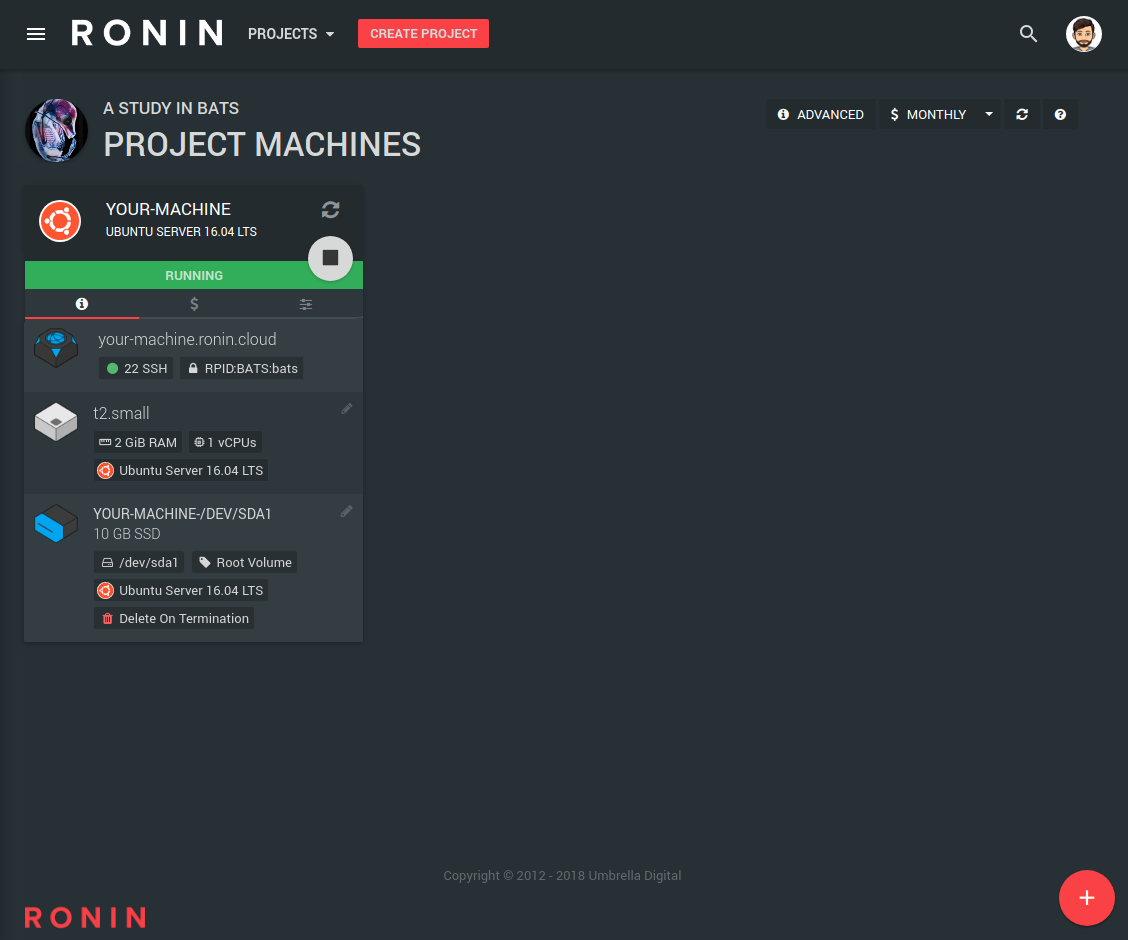Screen dimensions: 1128x940
Task: Open the machine cost ($) tab
Action: click(x=193, y=303)
